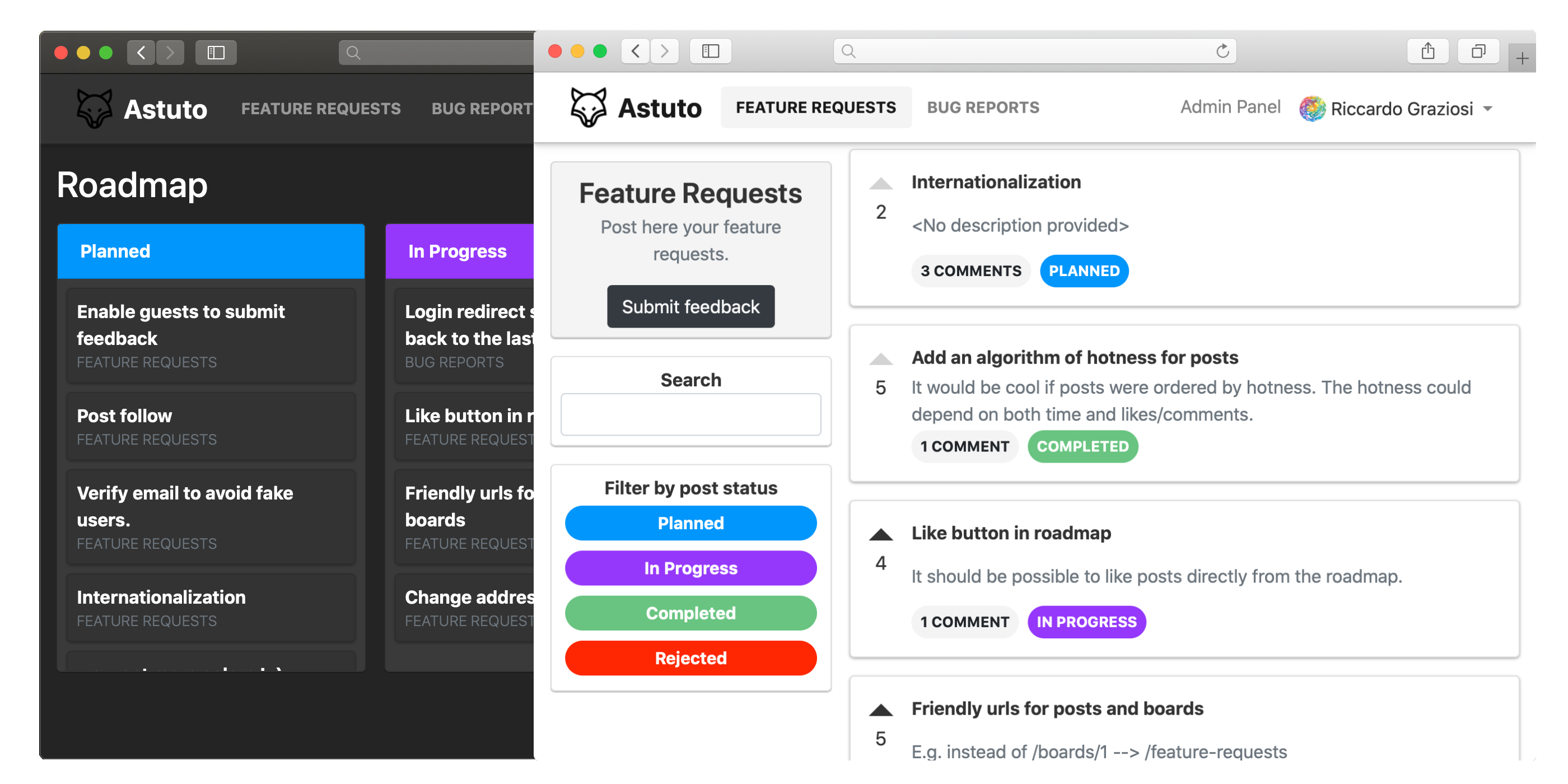Add a new browser tab with plus icon

pyautogui.click(x=1522, y=58)
